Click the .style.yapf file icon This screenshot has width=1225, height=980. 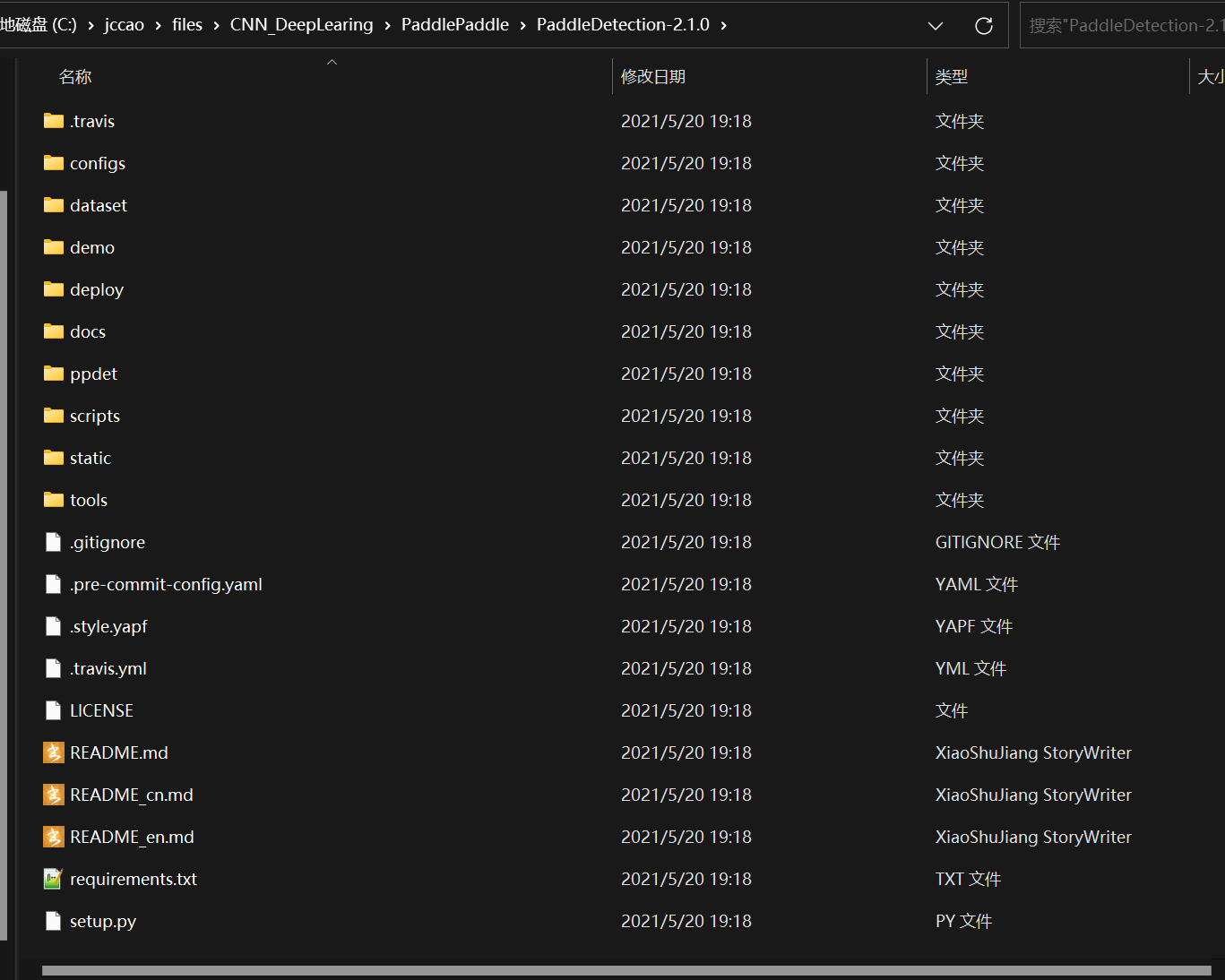(x=54, y=626)
